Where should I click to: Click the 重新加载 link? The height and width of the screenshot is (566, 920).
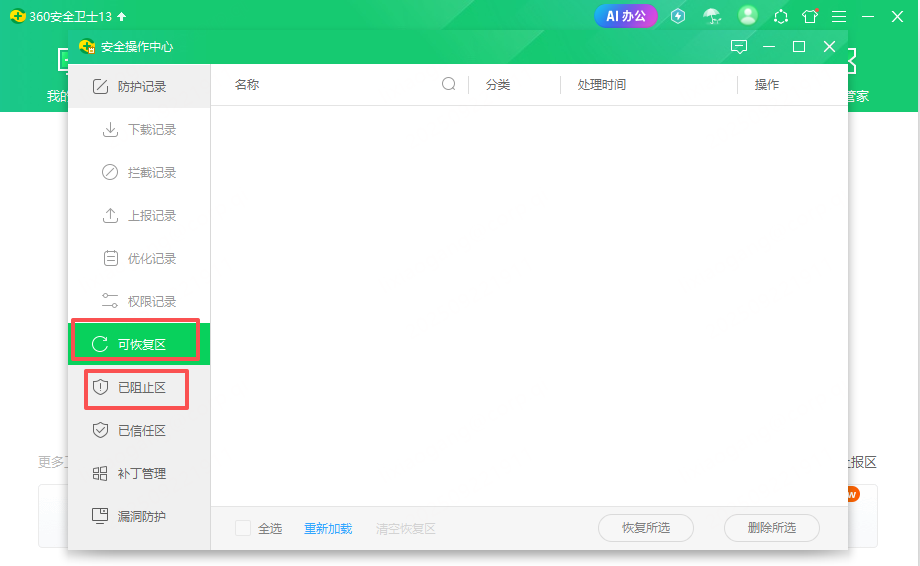point(328,528)
